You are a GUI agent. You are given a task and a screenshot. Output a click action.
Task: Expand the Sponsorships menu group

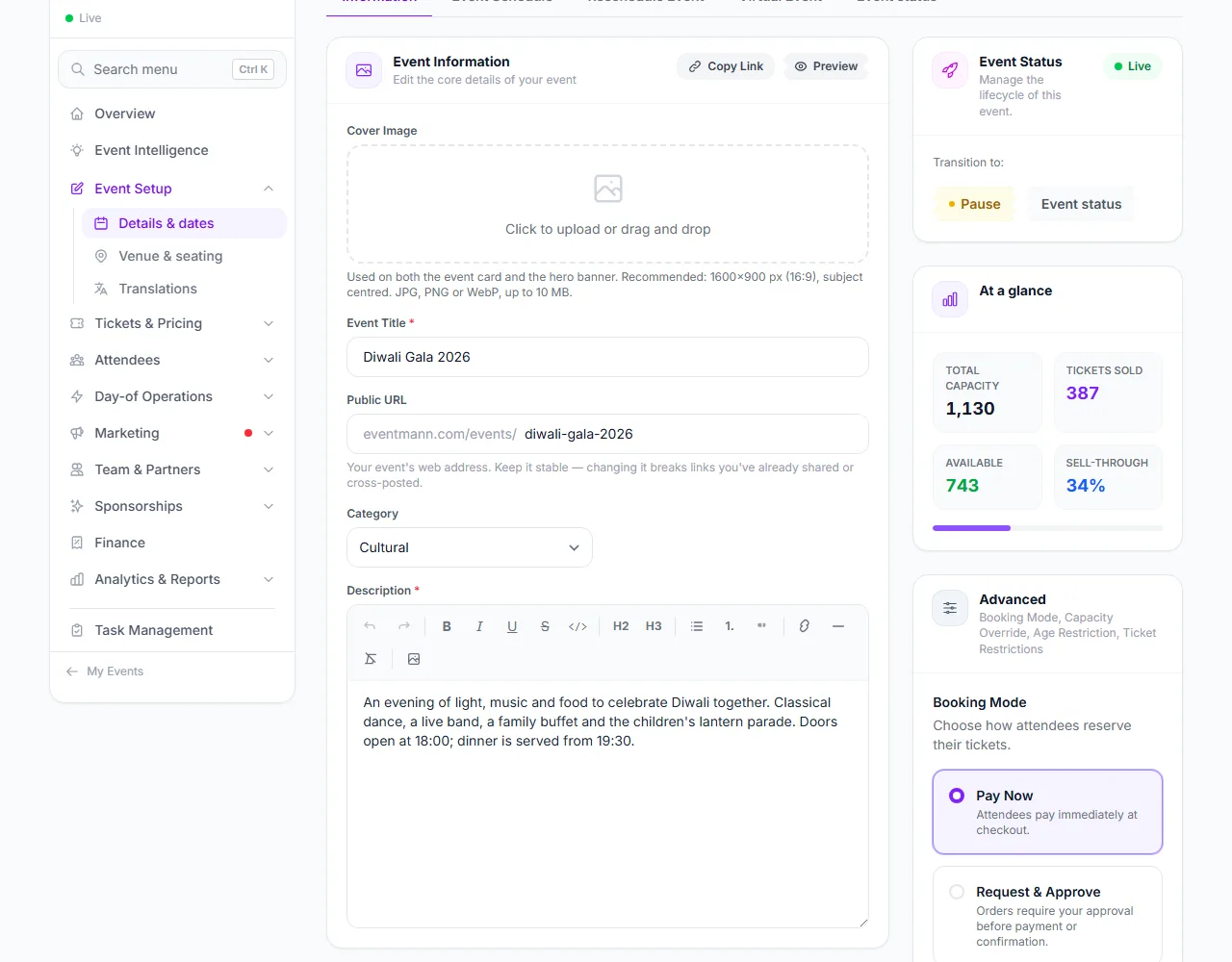[x=172, y=506]
